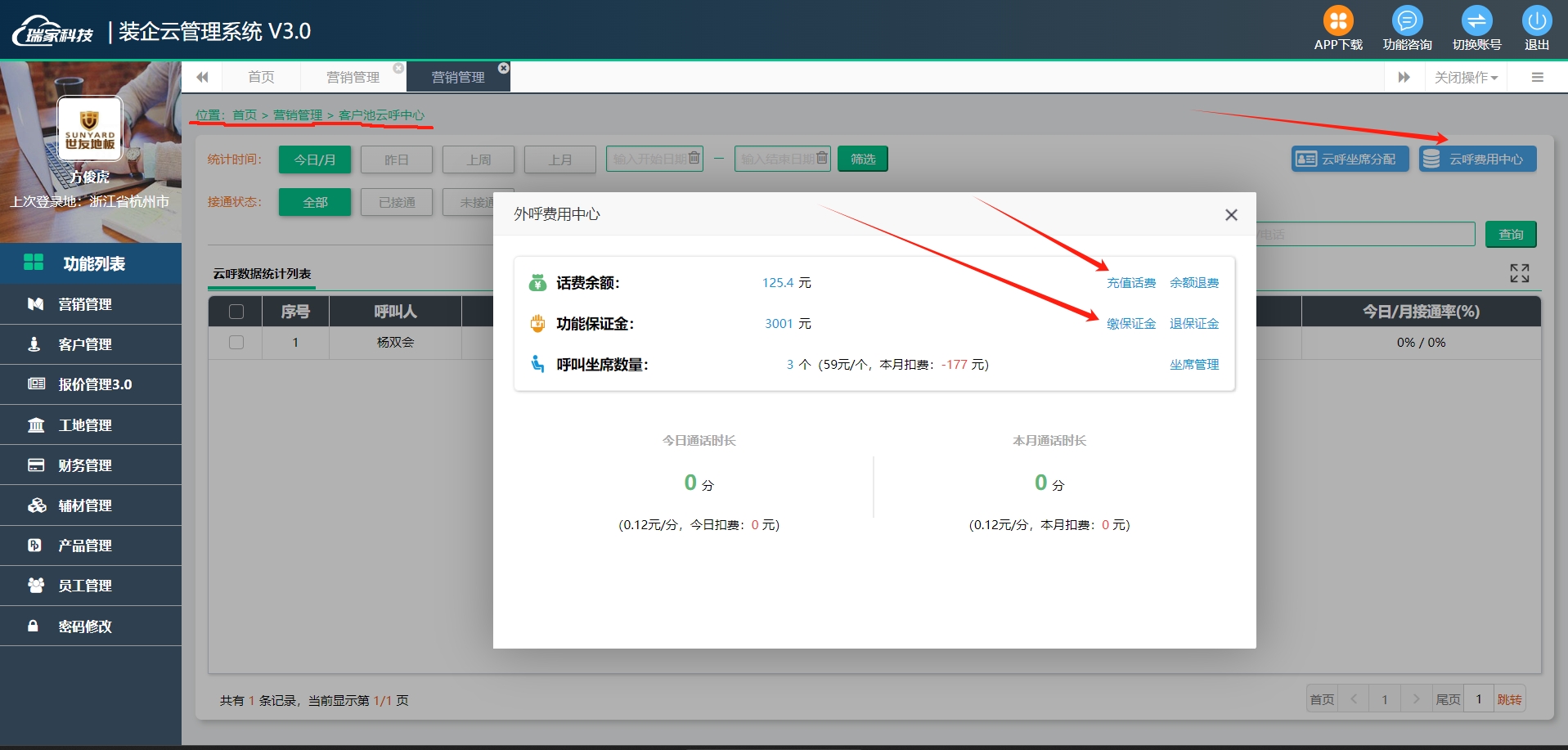Click the tab list menu icon
The height and width of the screenshot is (750, 1568).
(1537, 77)
